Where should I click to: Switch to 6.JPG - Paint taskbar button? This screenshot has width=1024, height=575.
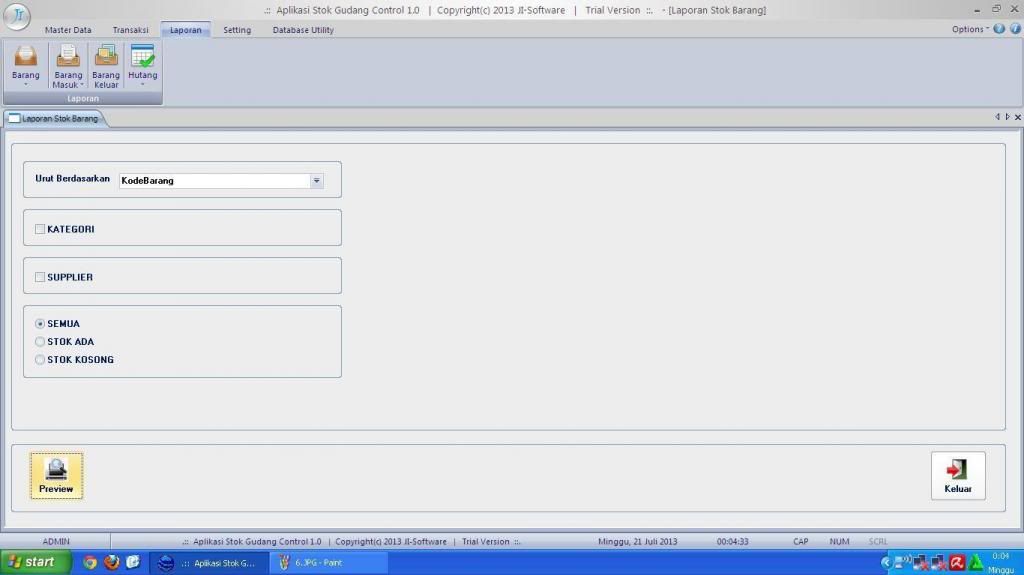pyautogui.click(x=328, y=563)
